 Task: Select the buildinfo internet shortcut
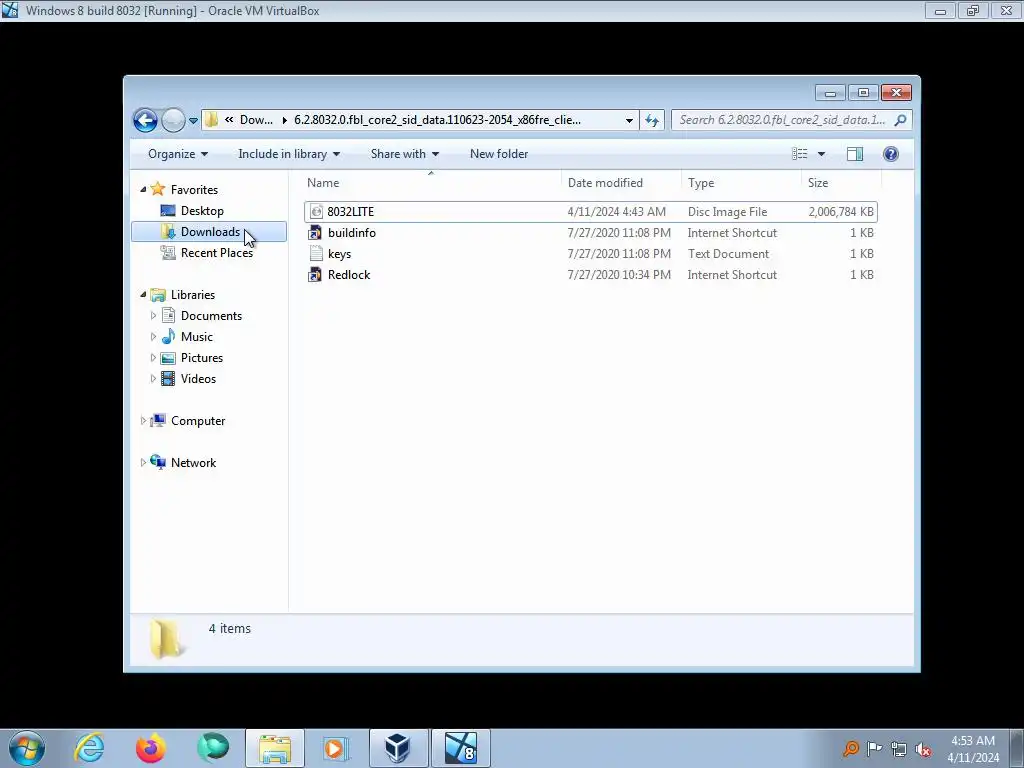pos(590,233)
